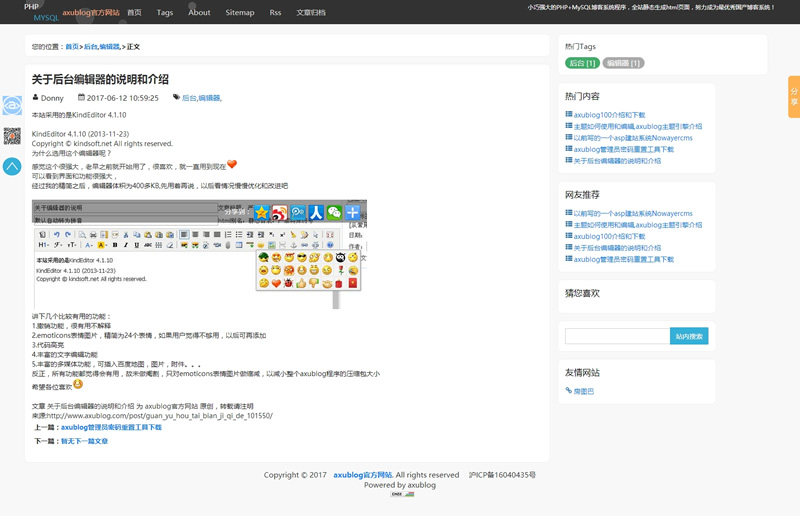Click the 编辑器 tag under the article title

click(x=209, y=98)
